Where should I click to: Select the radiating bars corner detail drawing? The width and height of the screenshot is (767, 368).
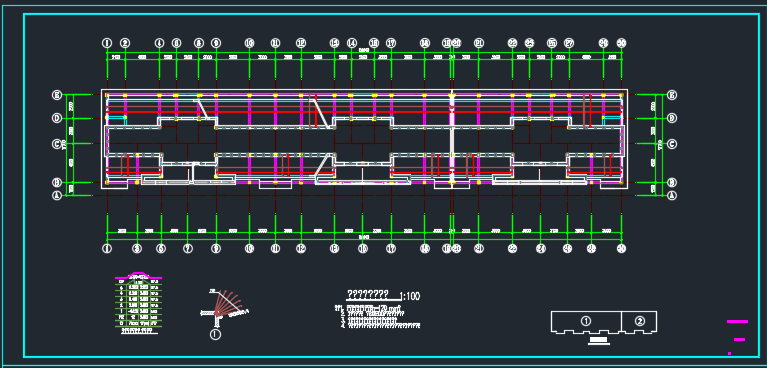click(225, 308)
